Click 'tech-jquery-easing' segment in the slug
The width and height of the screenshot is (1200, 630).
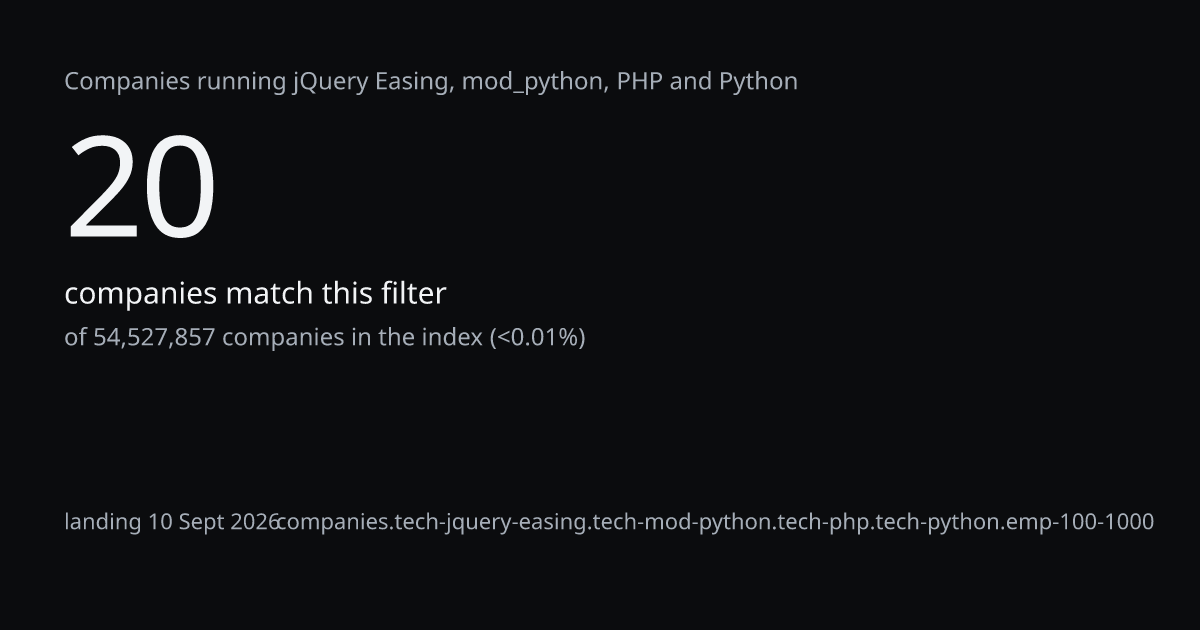coord(491,522)
